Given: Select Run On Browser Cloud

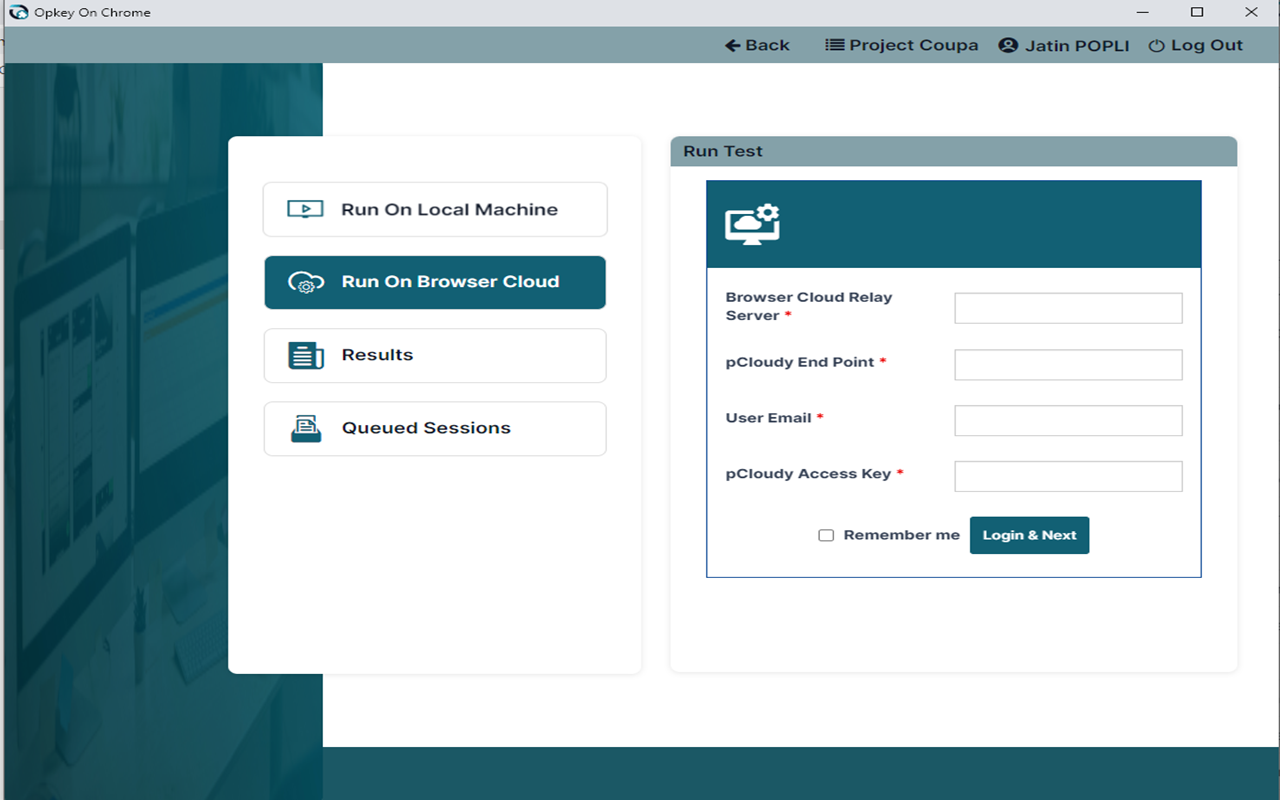Looking at the screenshot, I should click(x=435, y=282).
